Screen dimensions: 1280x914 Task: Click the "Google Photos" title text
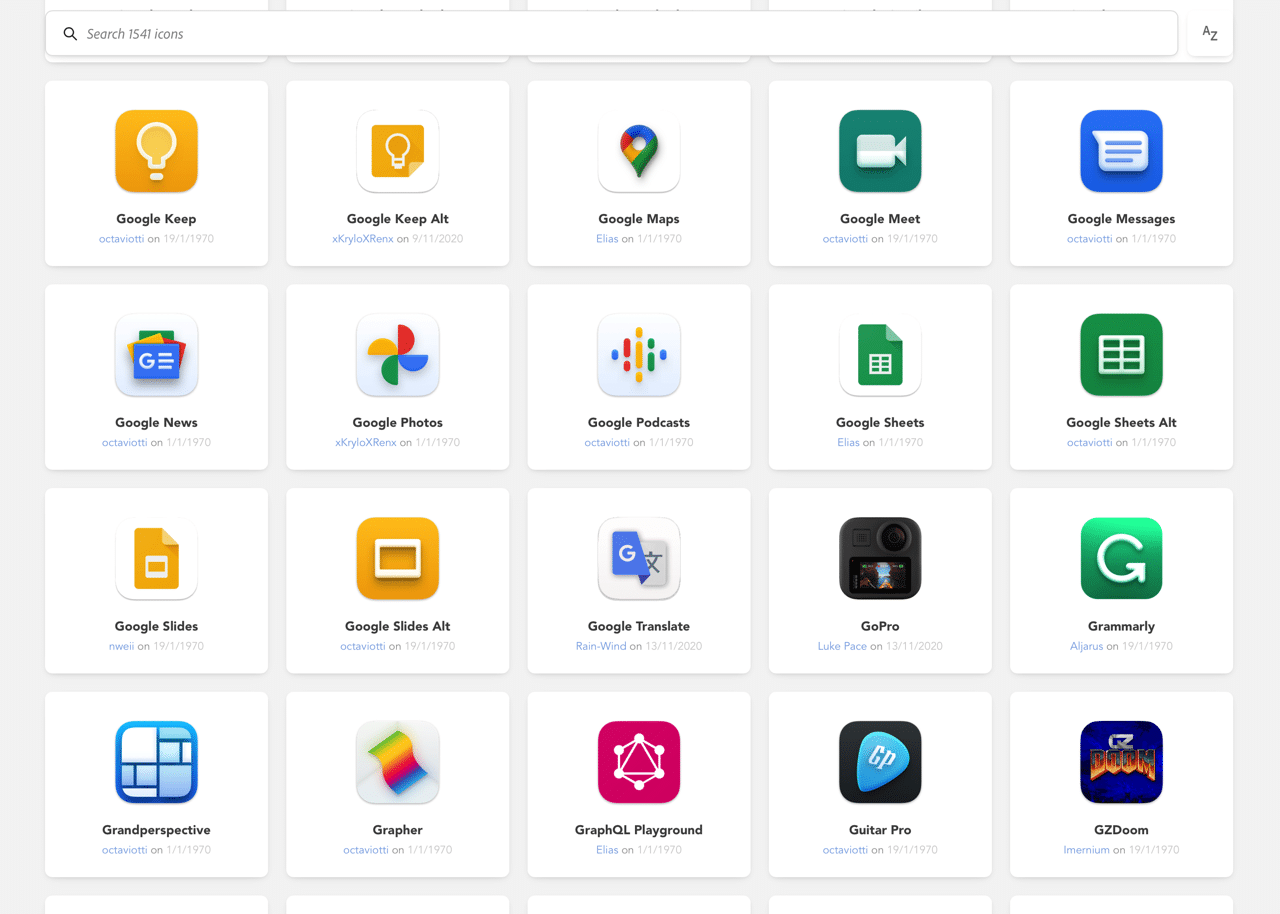(398, 422)
